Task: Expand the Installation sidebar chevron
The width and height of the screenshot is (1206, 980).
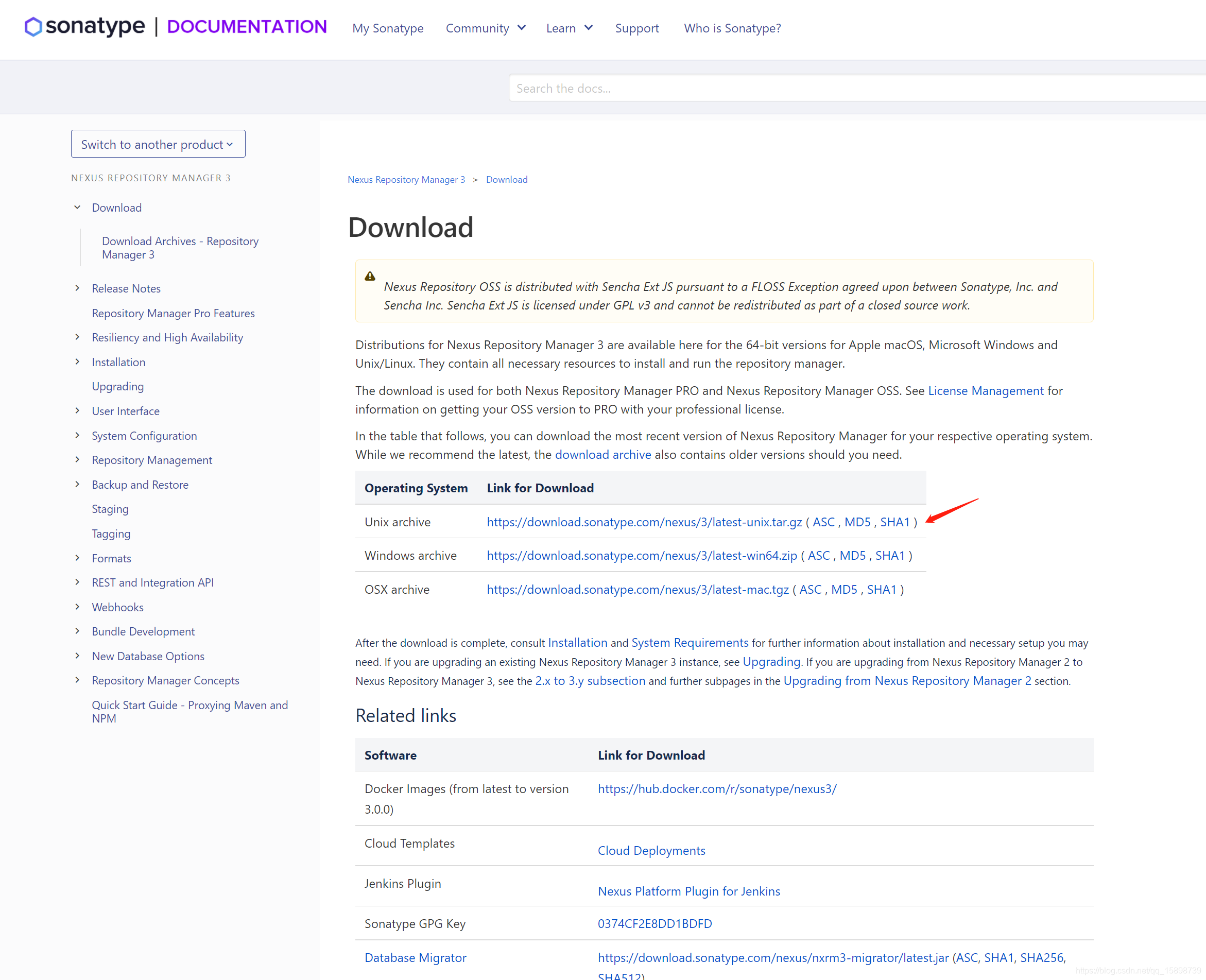Action: (x=77, y=362)
